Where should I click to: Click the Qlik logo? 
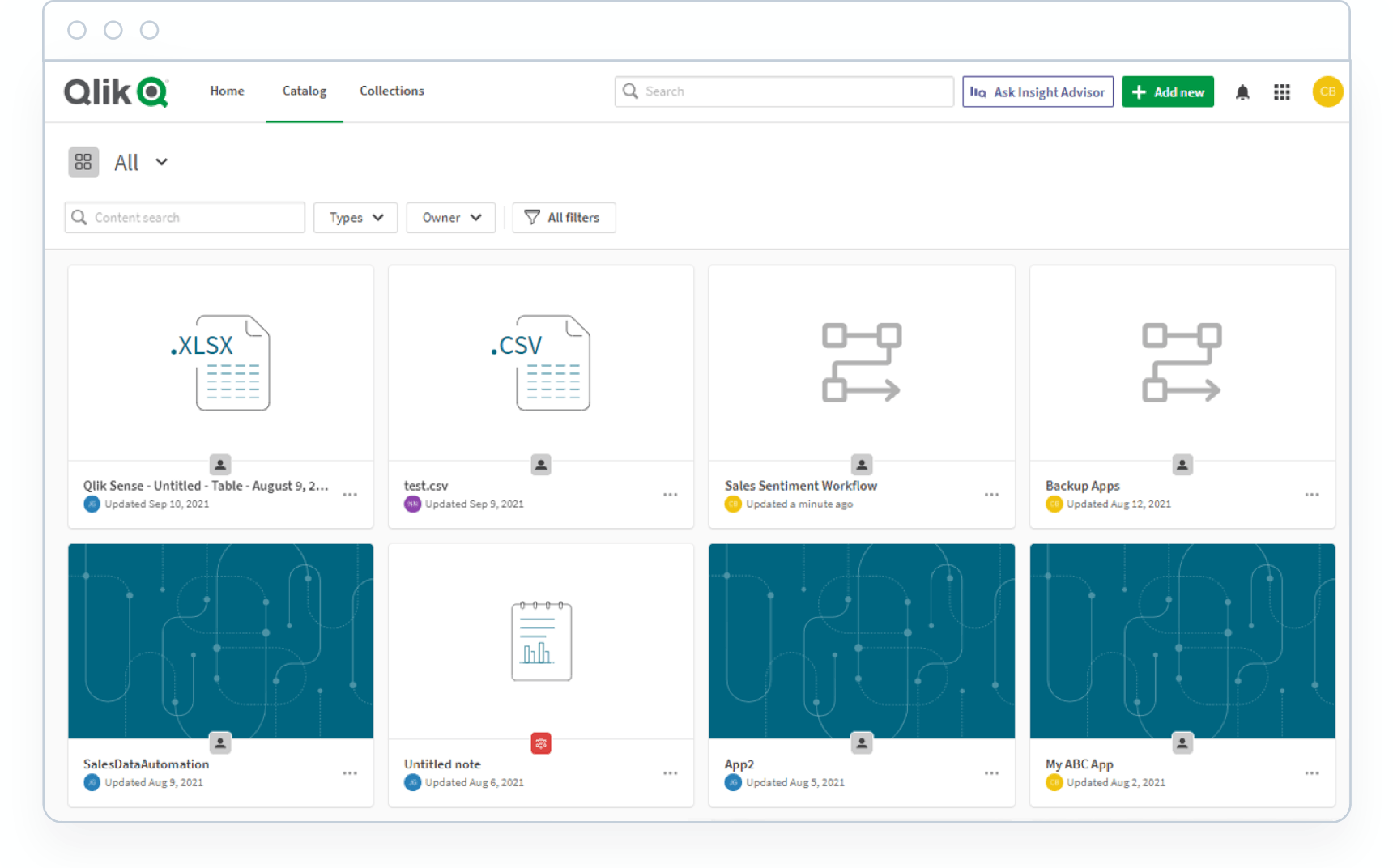[x=116, y=91]
